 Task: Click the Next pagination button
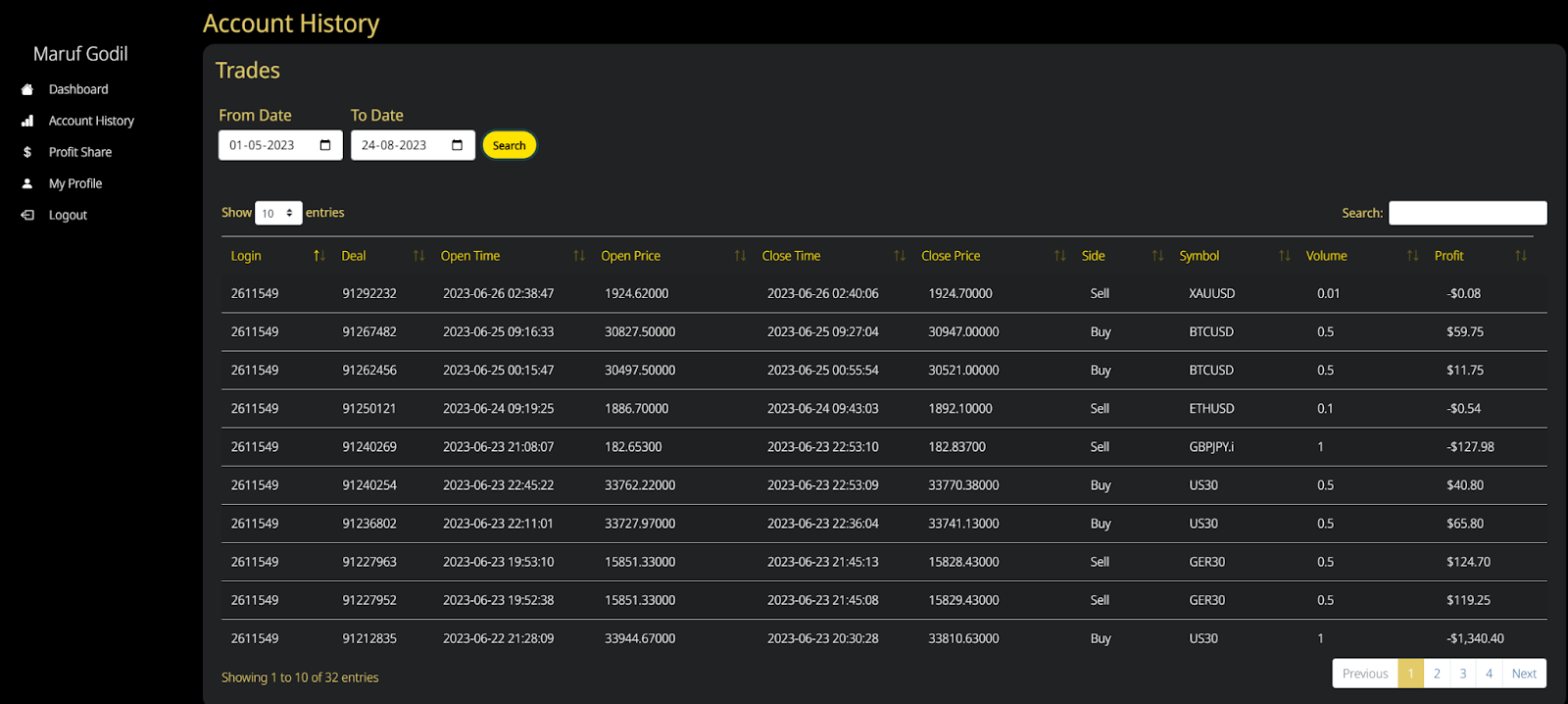click(x=1524, y=674)
